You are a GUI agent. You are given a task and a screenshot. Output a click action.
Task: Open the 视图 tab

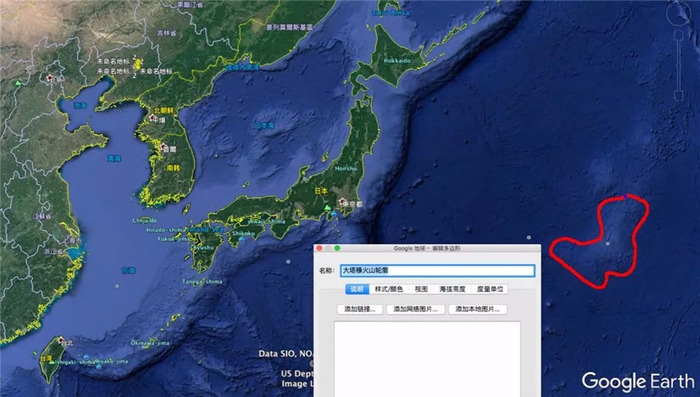(421, 289)
